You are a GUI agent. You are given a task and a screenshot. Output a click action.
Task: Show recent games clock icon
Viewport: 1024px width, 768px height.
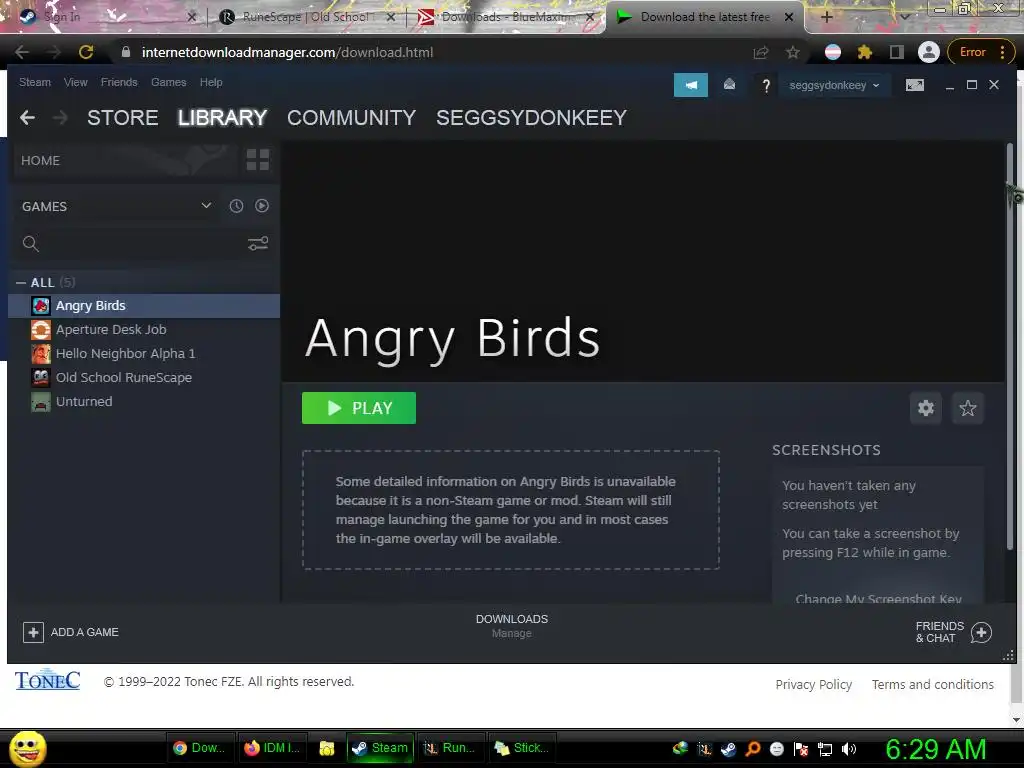coord(236,206)
